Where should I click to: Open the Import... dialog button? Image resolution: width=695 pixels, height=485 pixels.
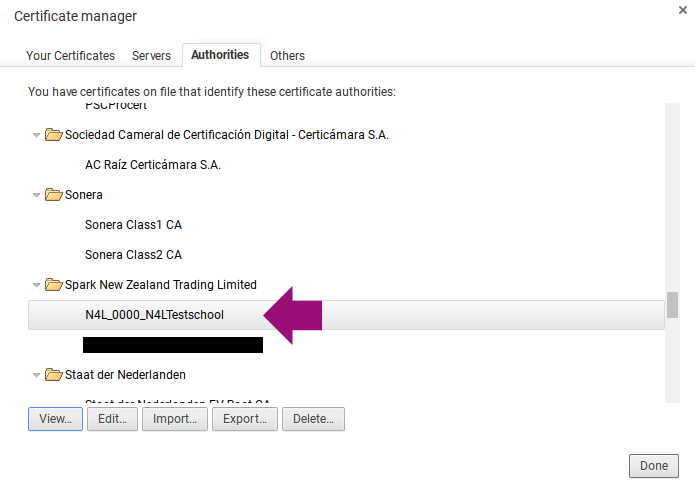pos(174,419)
